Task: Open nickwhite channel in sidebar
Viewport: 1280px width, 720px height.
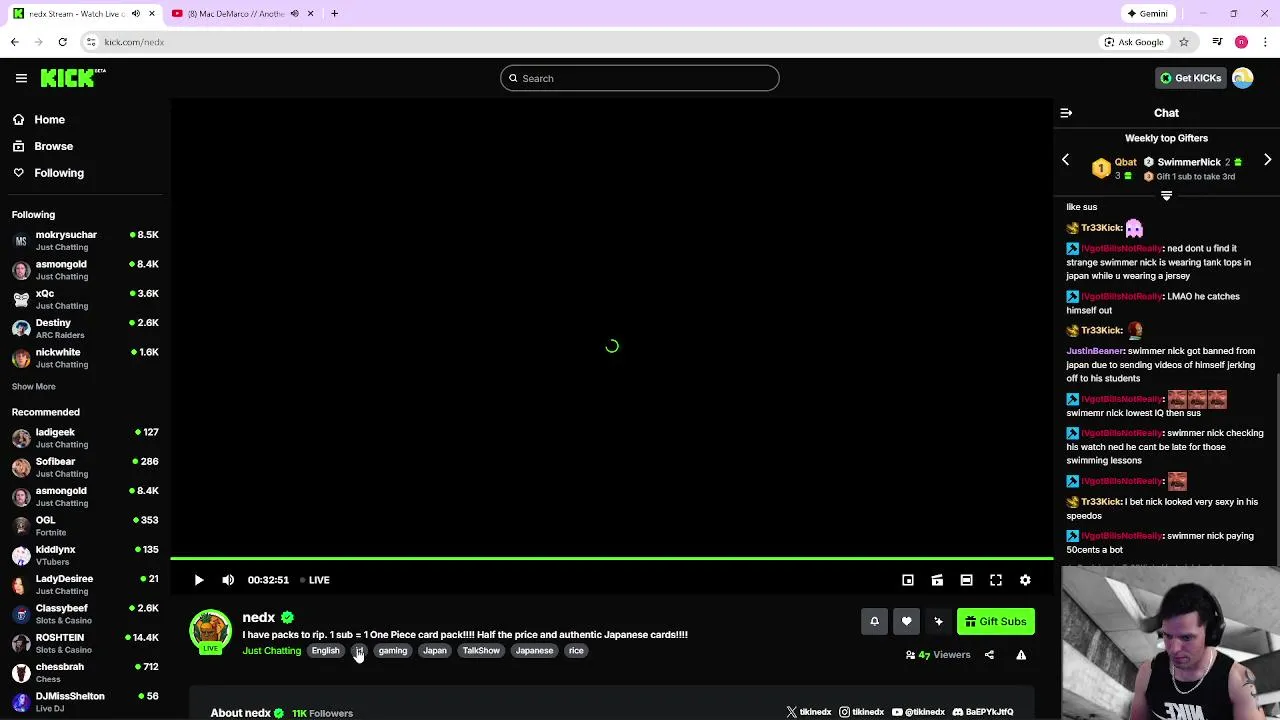Action: 85,358
